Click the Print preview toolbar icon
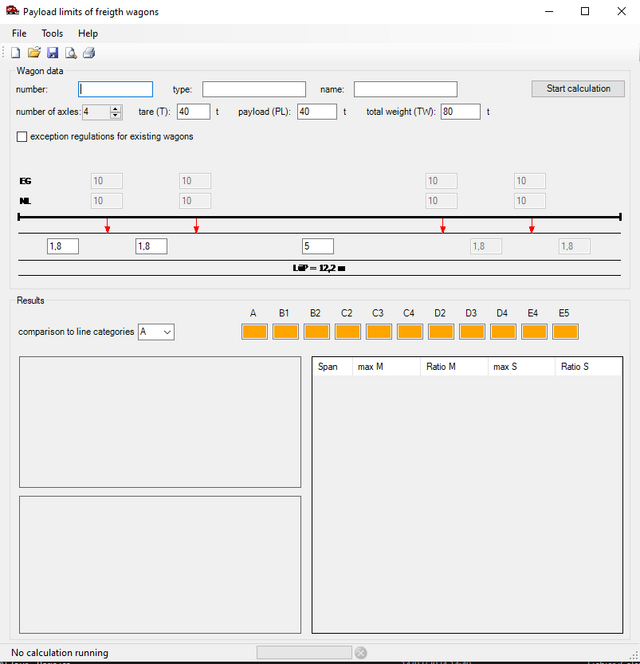Viewport: 640px width, 664px height. pos(70,53)
